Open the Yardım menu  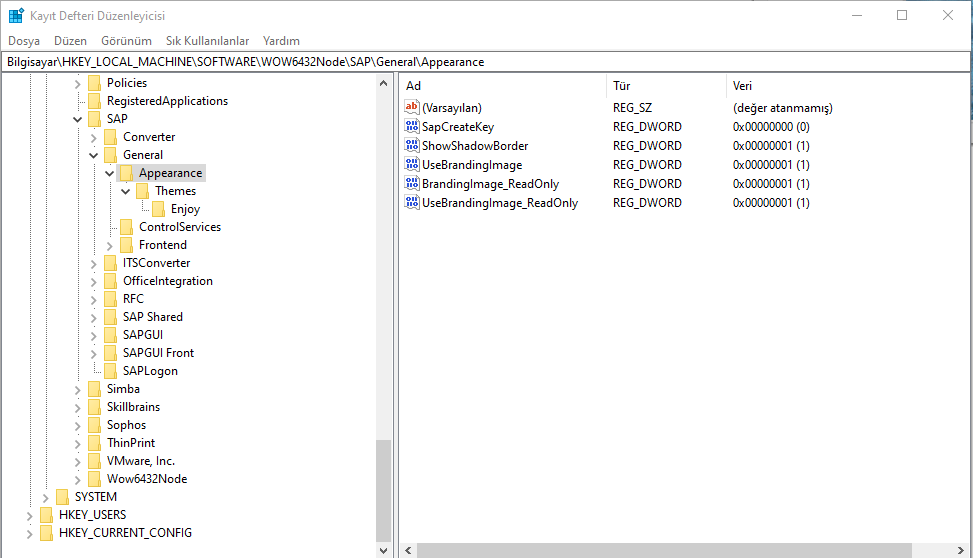[x=281, y=41]
